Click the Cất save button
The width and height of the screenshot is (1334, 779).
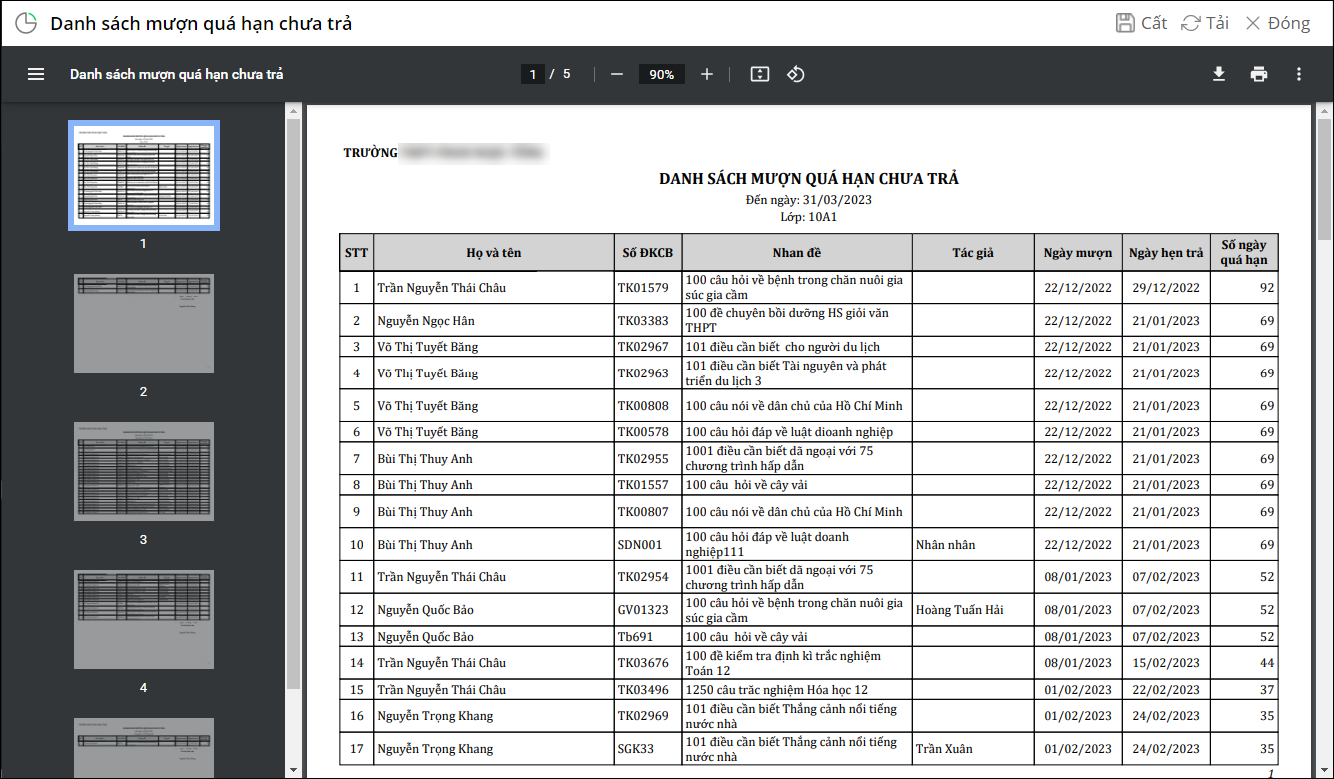(1141, 23)
